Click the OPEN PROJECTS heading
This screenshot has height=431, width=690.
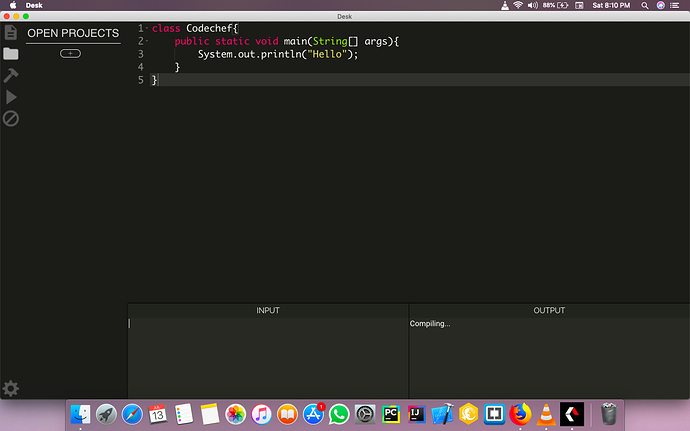click(x=73, y=33)
